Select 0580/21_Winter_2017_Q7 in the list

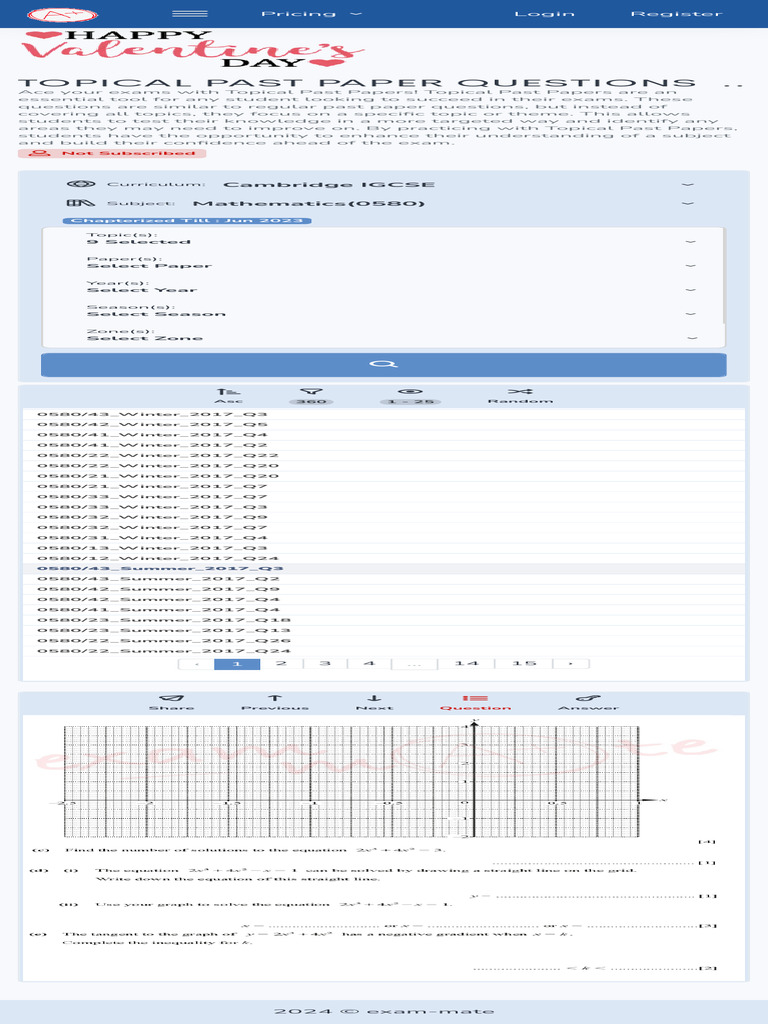coord(384,487)
